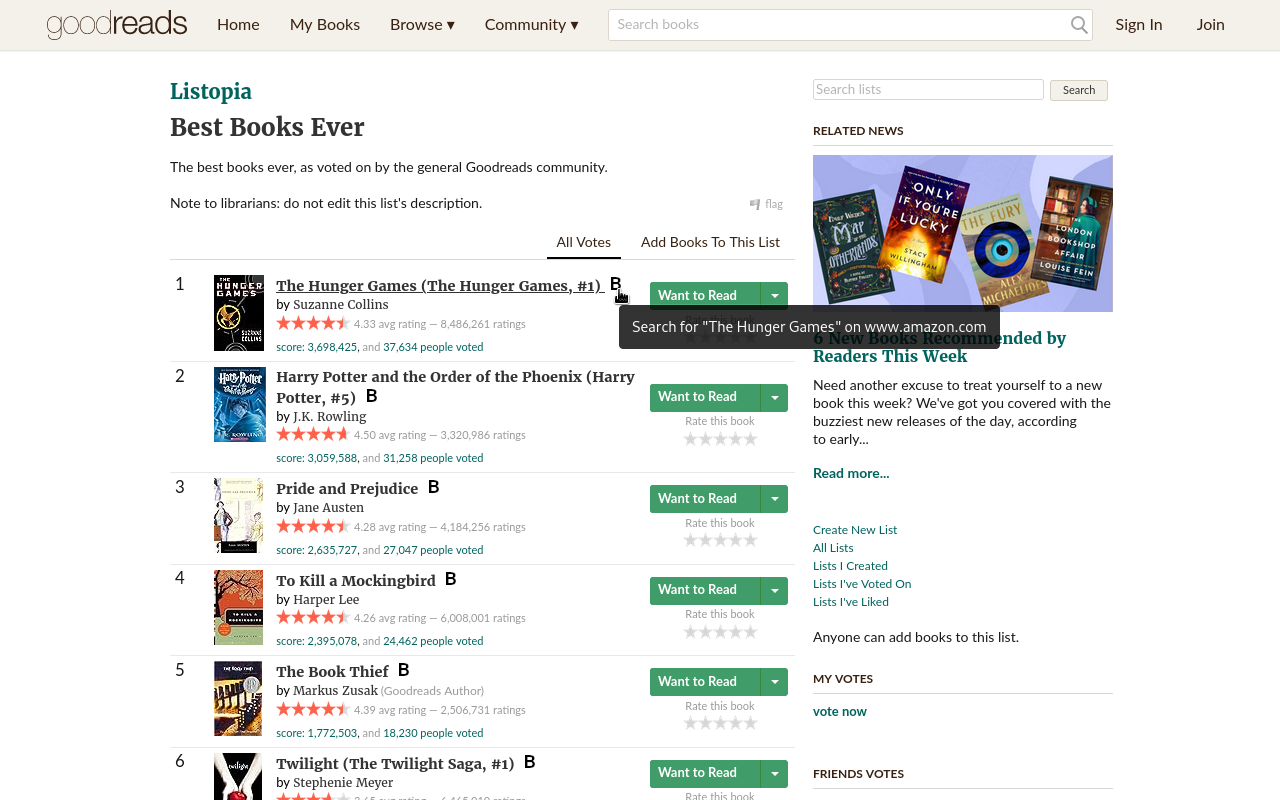Click the B icon beside The Book Thief
1280x800 pixels.
[401, 670]
